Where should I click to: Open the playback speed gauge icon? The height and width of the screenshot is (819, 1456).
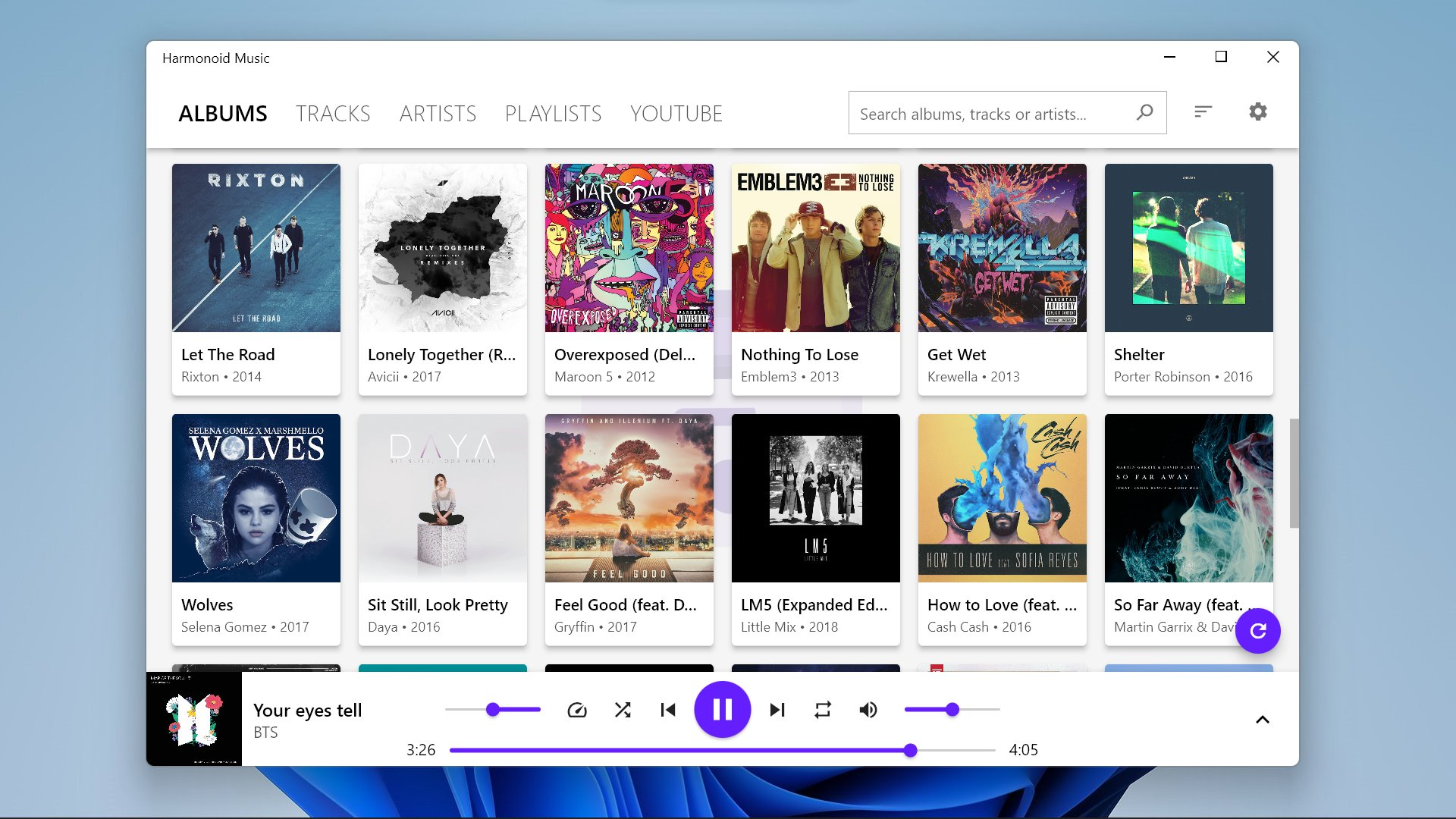(577, 710)
